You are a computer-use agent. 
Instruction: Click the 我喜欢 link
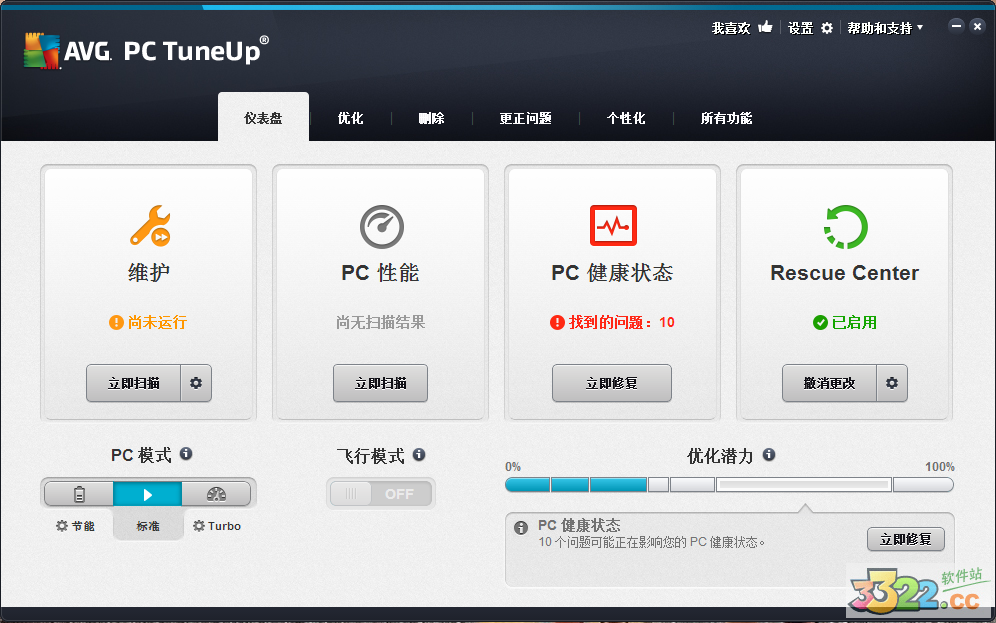click(731, 28)
